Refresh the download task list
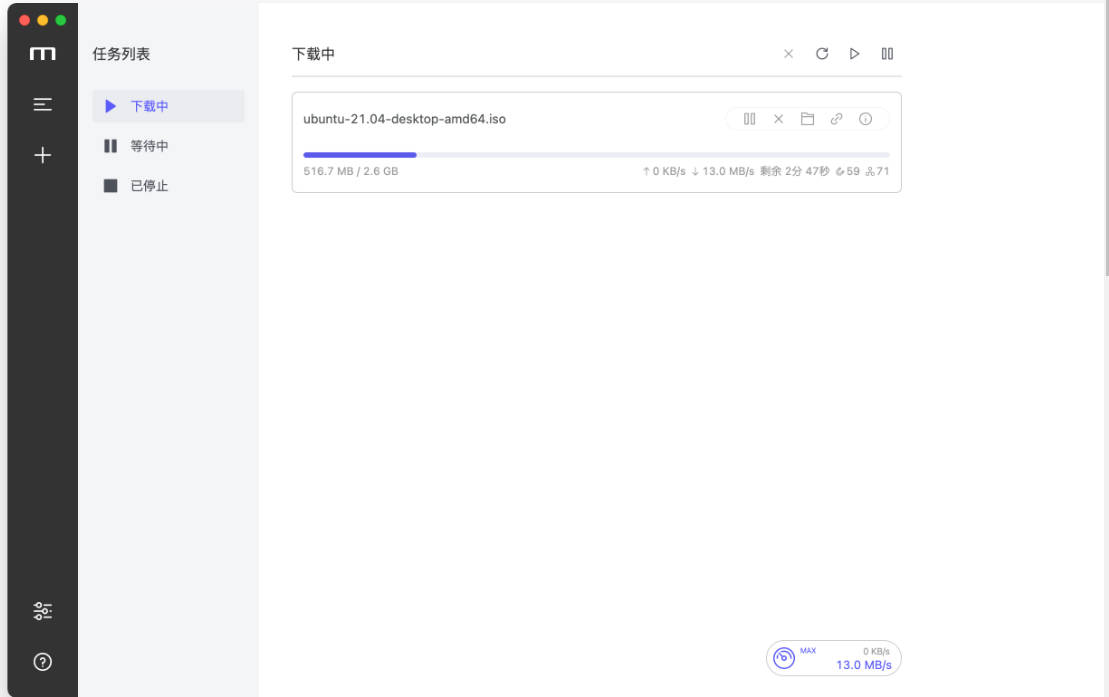The width and height of the screenshot is (1109, 697). point(822,54)
